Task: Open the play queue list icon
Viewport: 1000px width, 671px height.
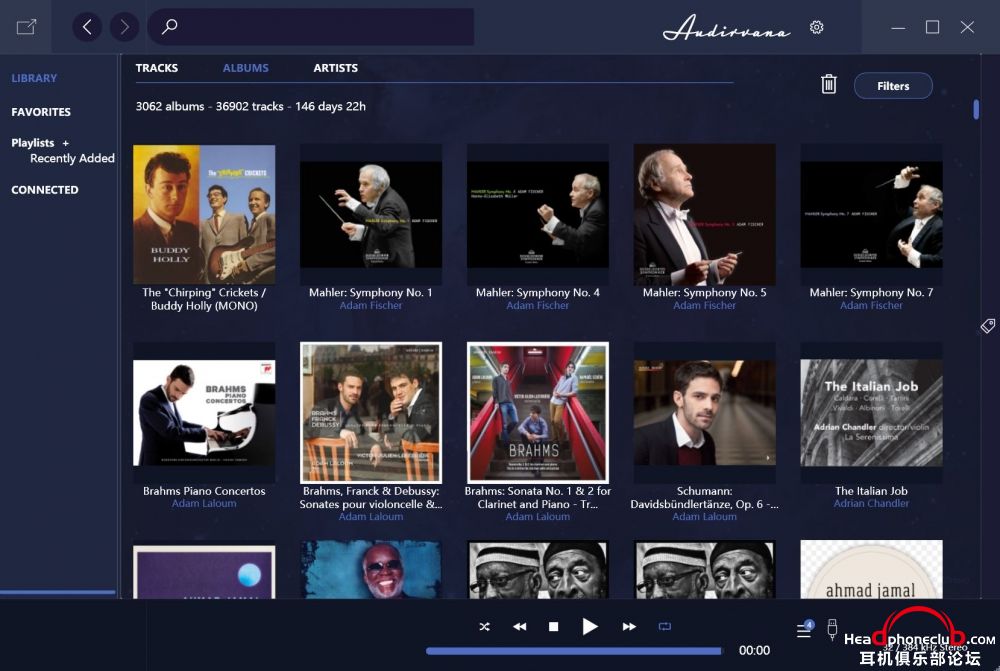Action: [805, 629]
